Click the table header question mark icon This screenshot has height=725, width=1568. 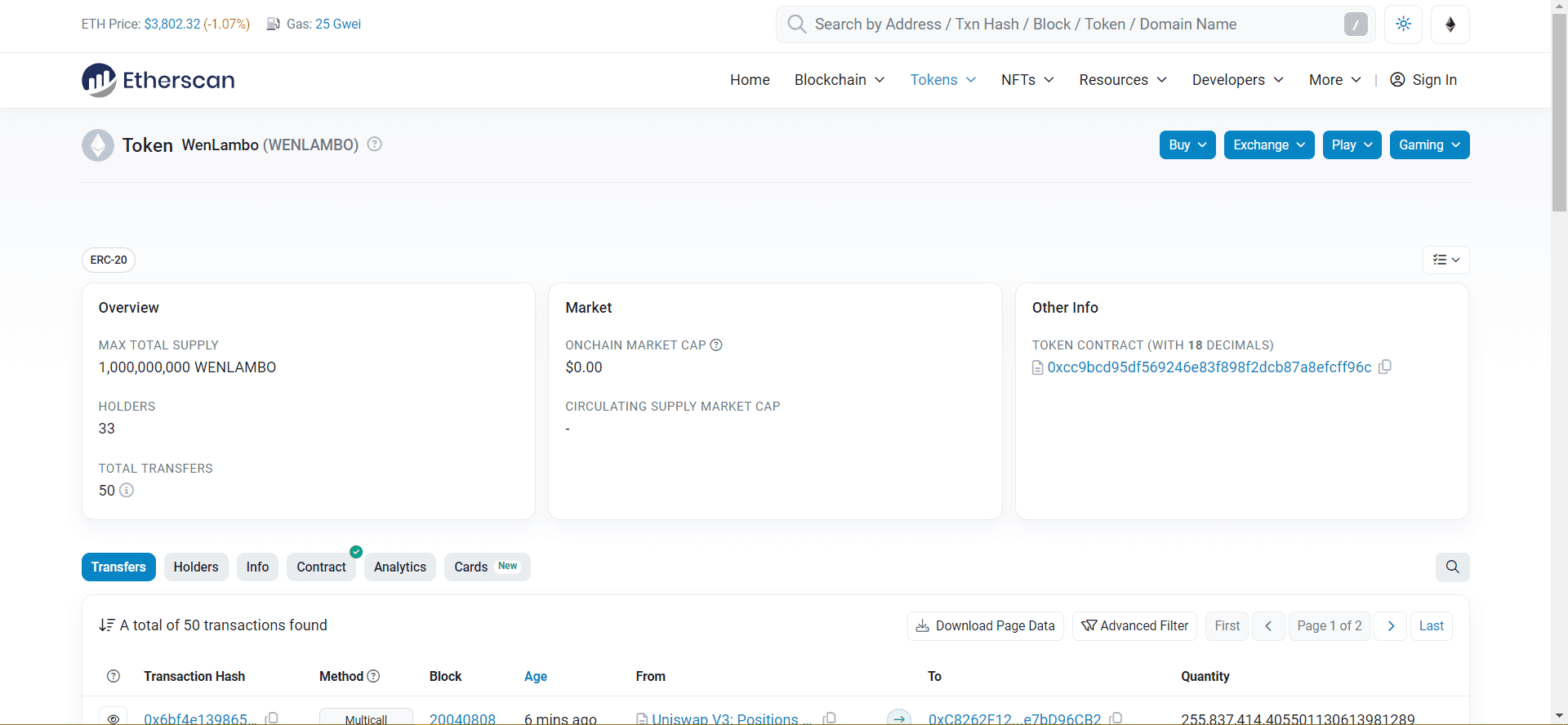click(114, 676)
